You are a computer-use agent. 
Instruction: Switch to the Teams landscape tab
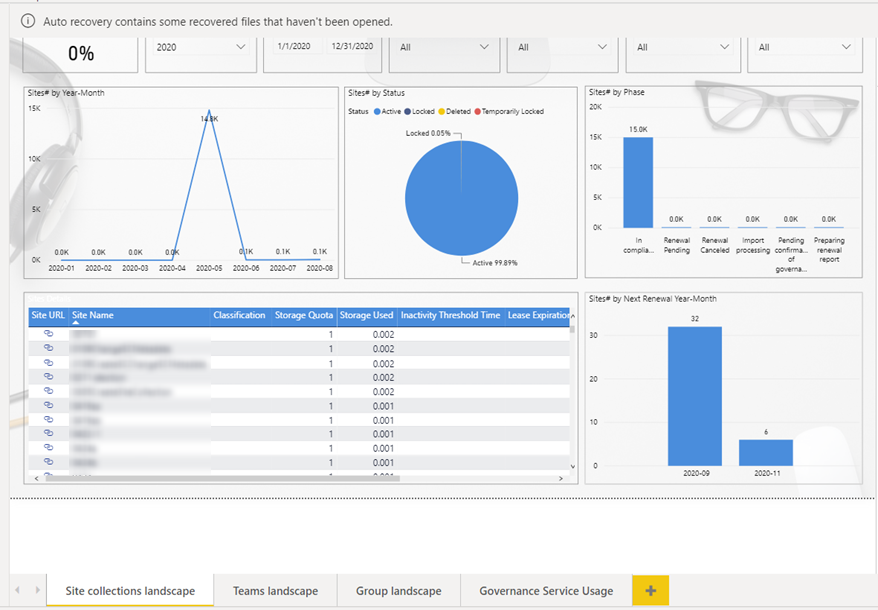(x=275, y=590)
